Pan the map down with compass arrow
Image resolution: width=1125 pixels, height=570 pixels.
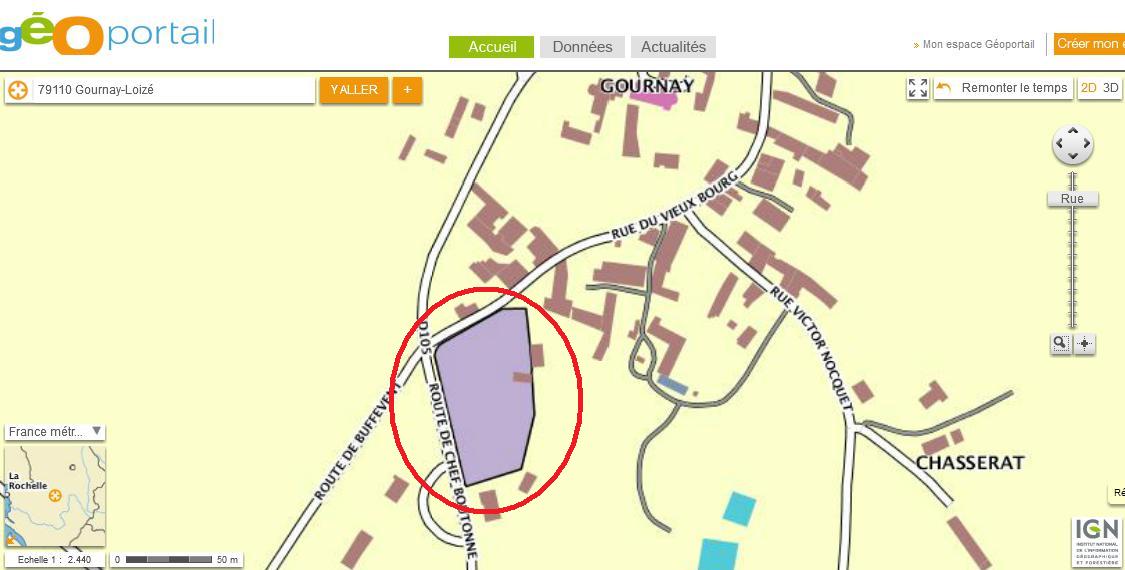click(x=1073, y=156)
